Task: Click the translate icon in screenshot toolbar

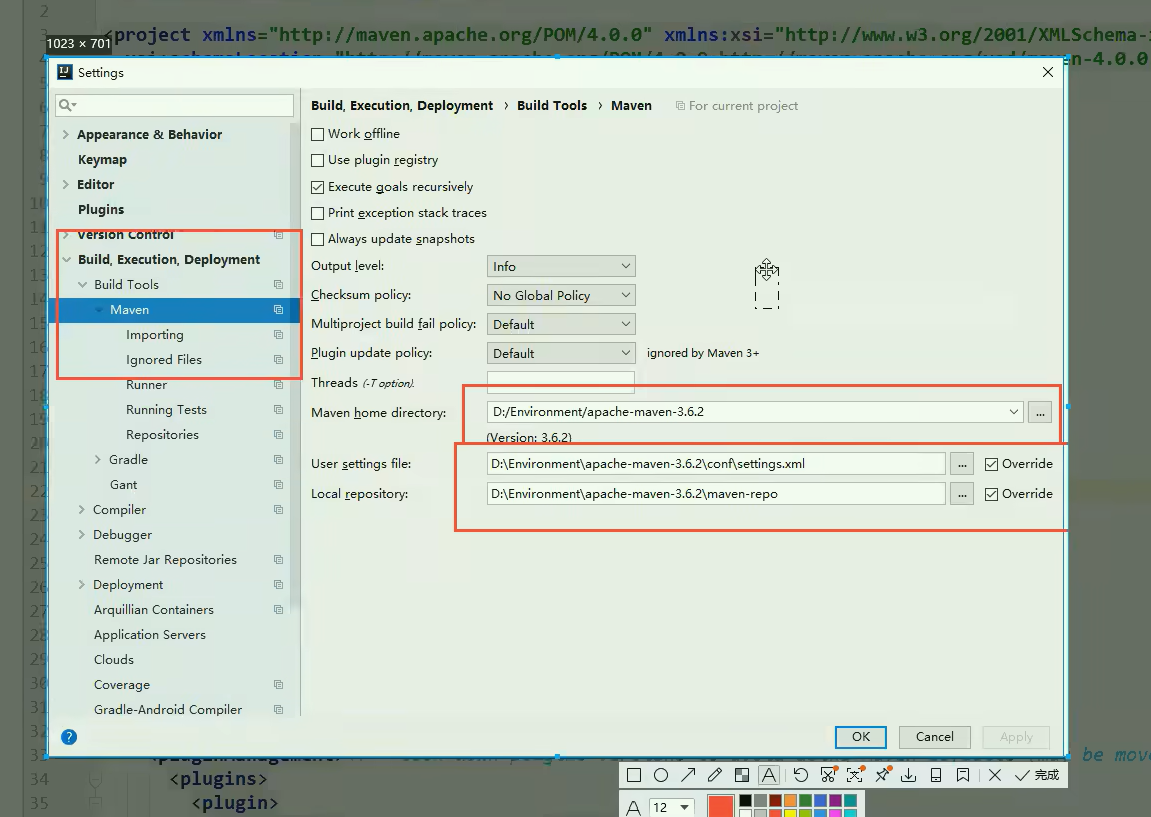Action: pyautogui.click(x=855, y=775)
